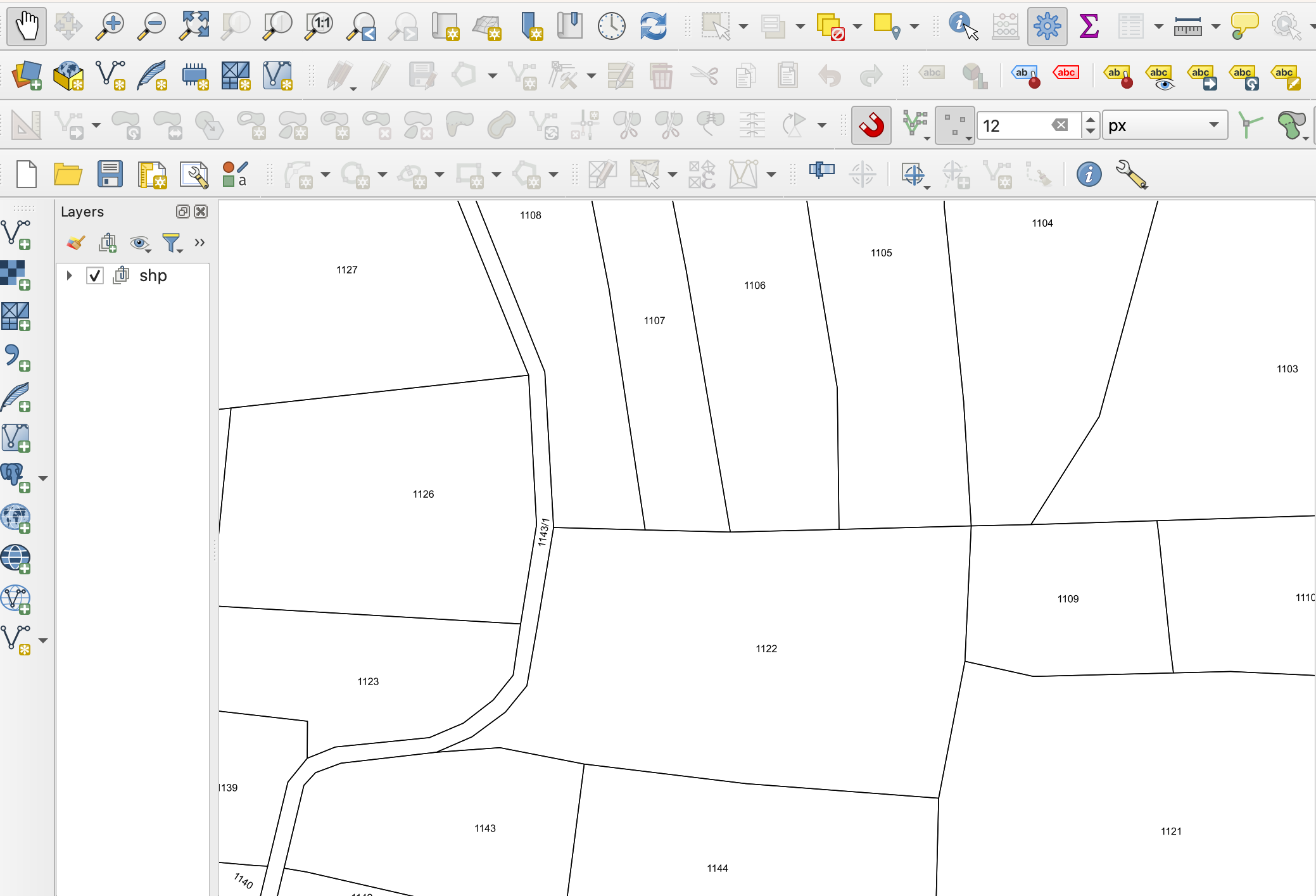Screen dimensions: 1316x896
Task: Open the Measure ruler tool
Action: 1187,26
